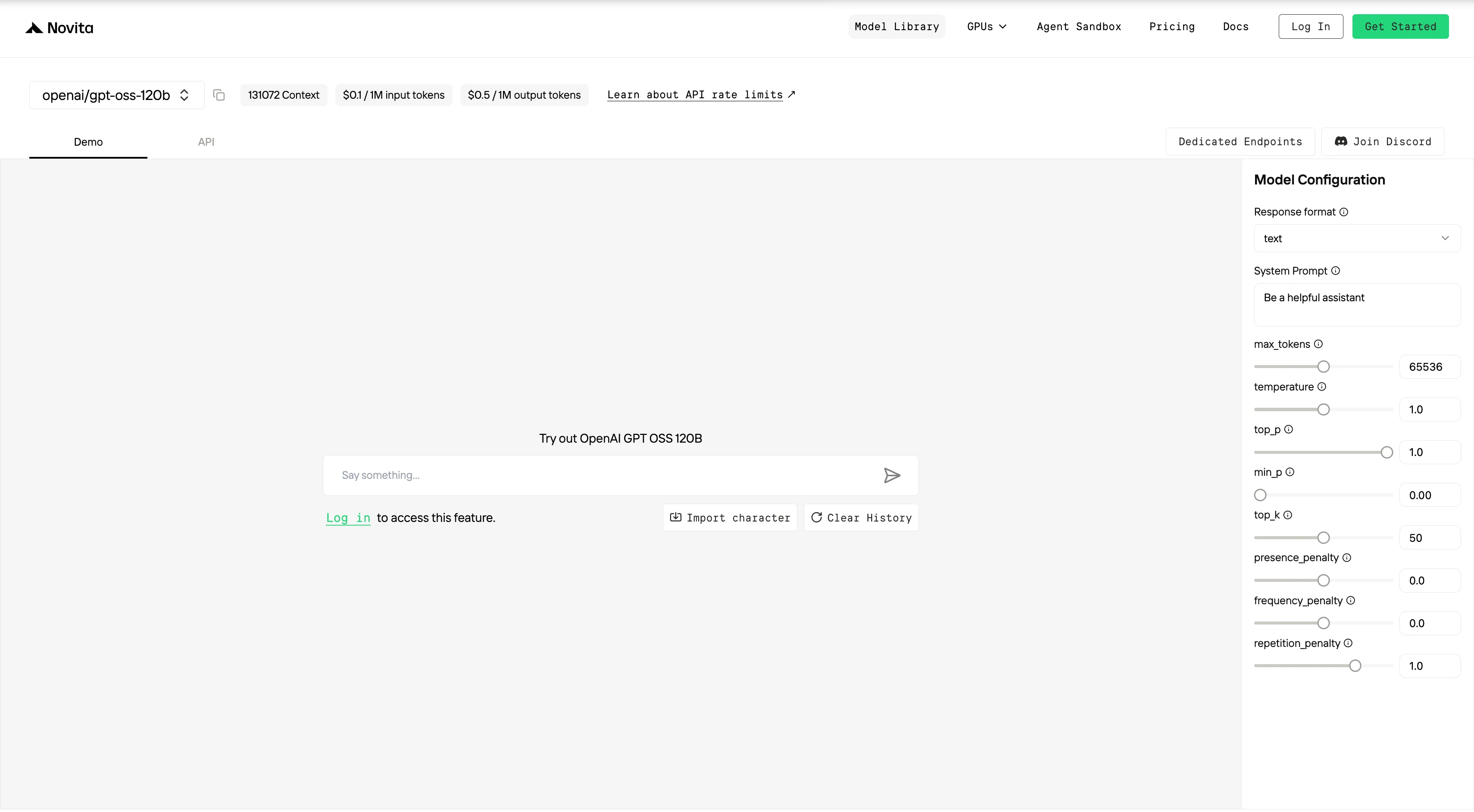
Task: Open Dedicated Endpoints
Action: tap(1240, 142)
